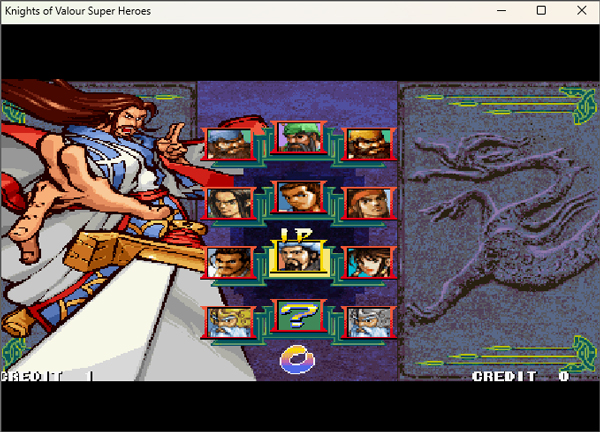
Task: Click the 1P cursor marker label
Action: point(297,234)
